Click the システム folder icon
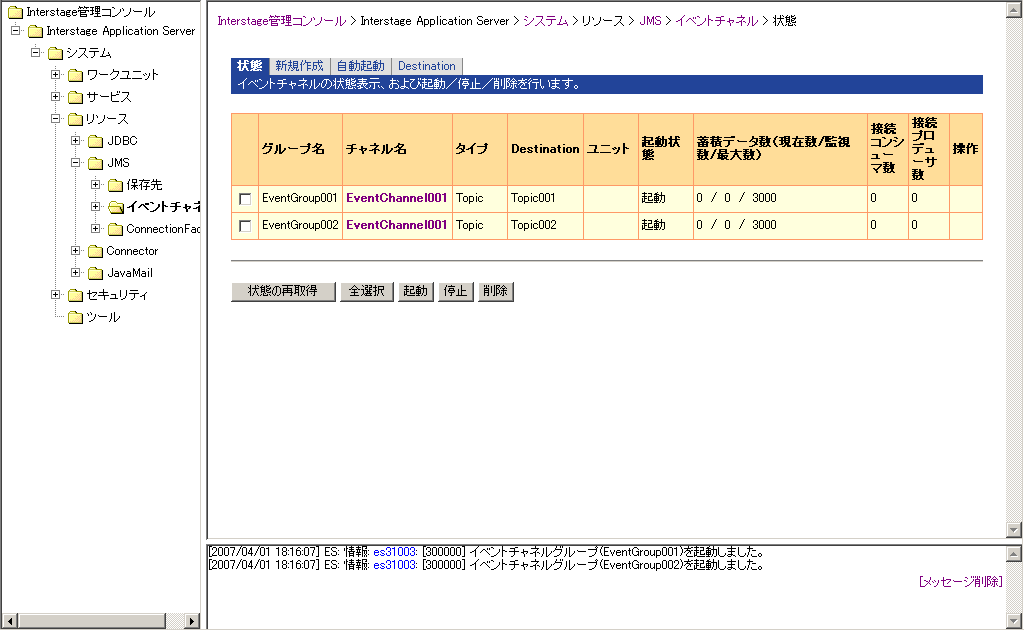Image resolution: width=1024 pixels, height=630 pixels. pos(56,53)
